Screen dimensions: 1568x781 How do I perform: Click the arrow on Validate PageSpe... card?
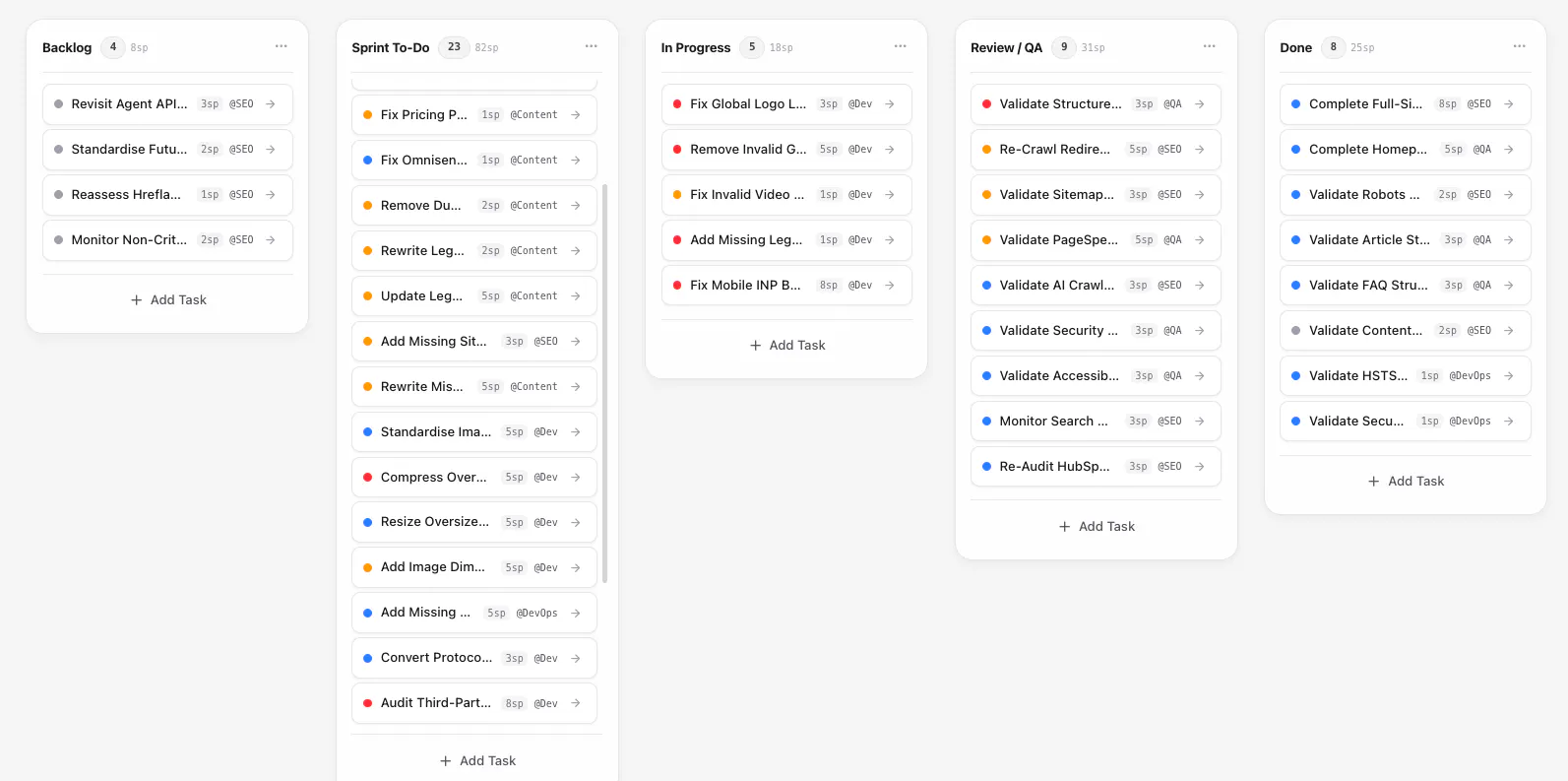tap(1200, 240)
